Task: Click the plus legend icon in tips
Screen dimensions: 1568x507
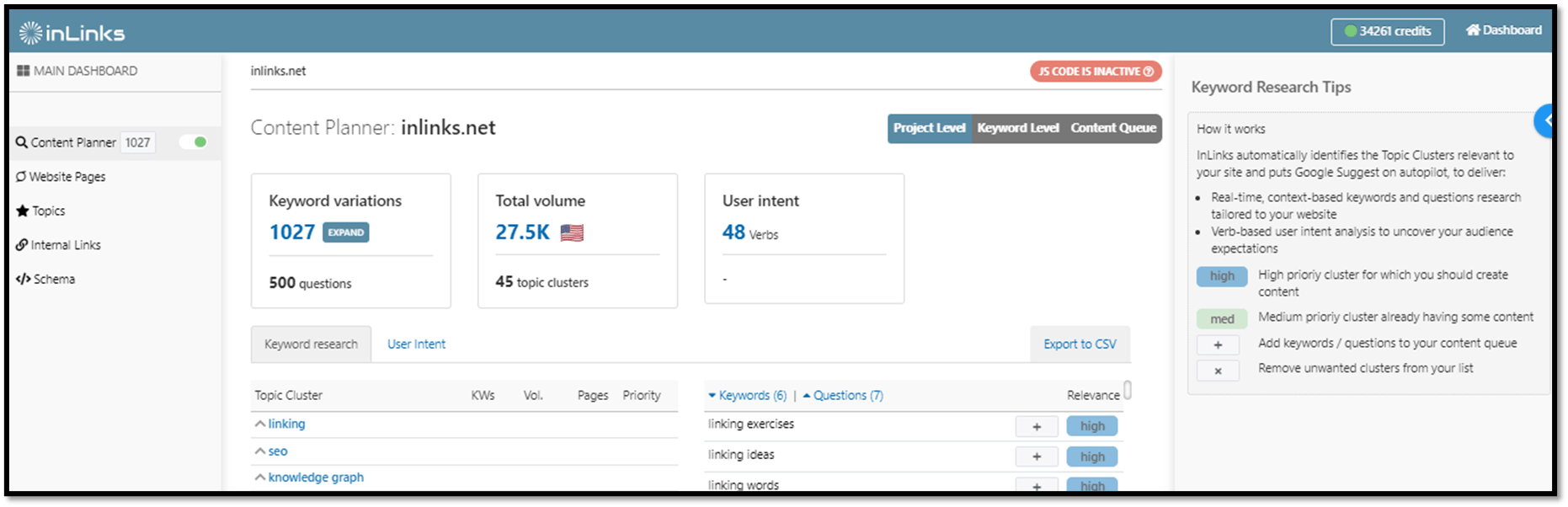Action: [x=1218, y=345]
